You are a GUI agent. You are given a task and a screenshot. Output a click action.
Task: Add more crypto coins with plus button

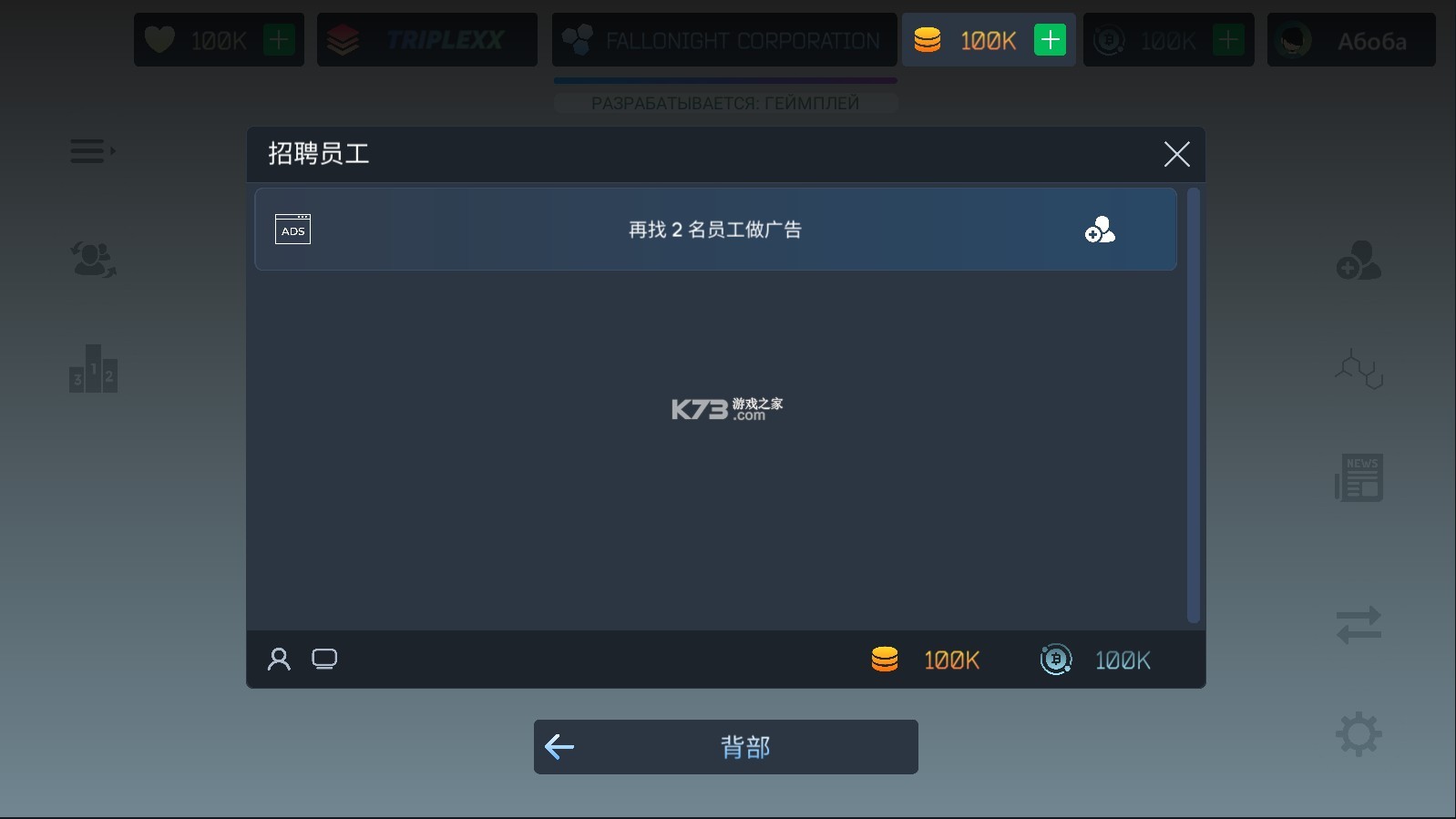[x=1228, y=40]
